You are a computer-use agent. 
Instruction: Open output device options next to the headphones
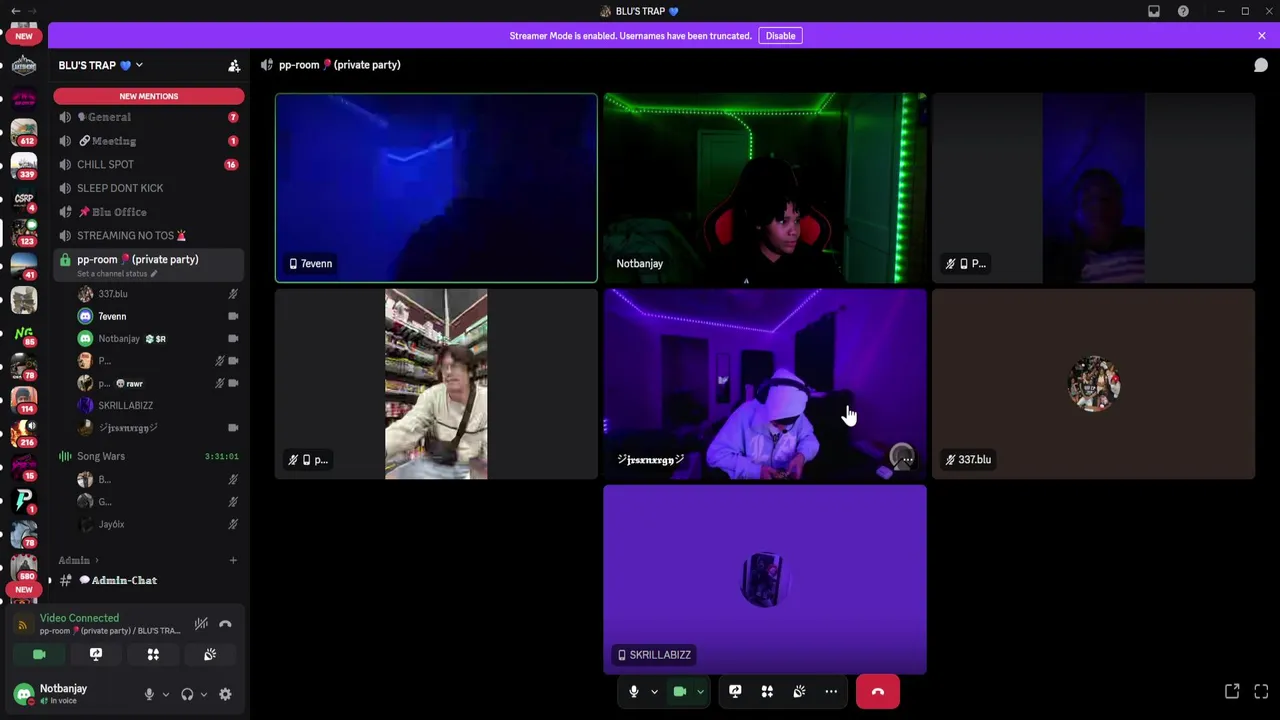click(x=203, y=694)
